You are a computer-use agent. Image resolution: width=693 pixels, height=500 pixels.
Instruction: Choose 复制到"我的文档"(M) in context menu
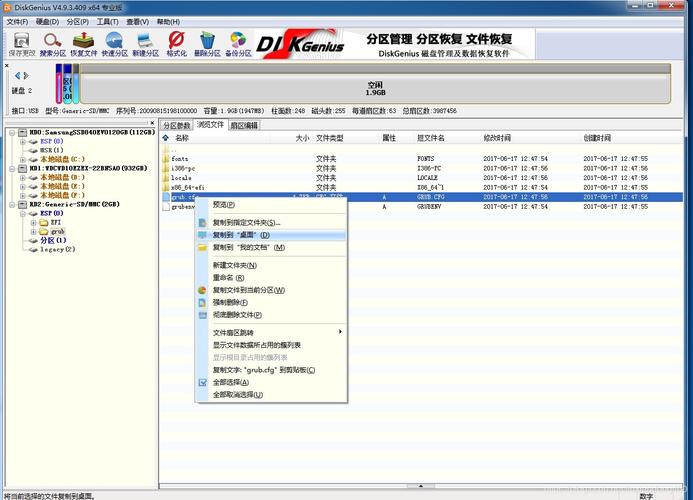point(271,247)
